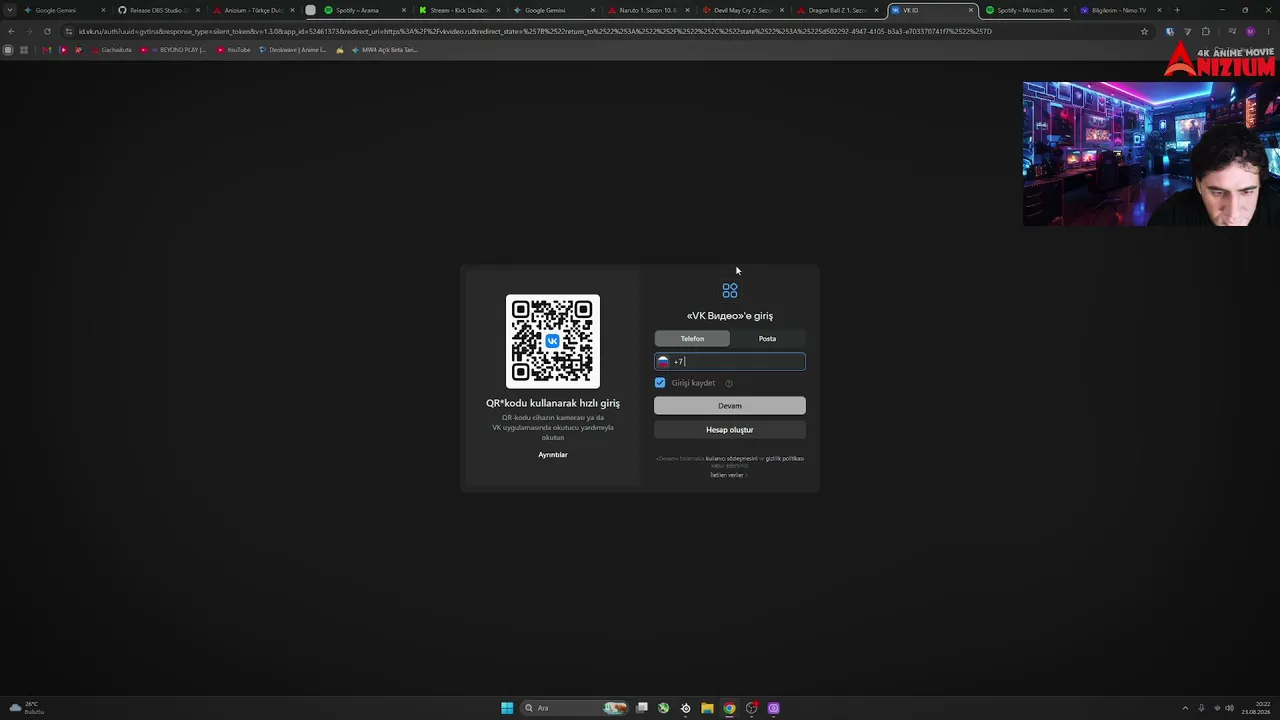Open the YouTube bookmark
This screenshot has width=1280, height=720.
tap(234, 50)
